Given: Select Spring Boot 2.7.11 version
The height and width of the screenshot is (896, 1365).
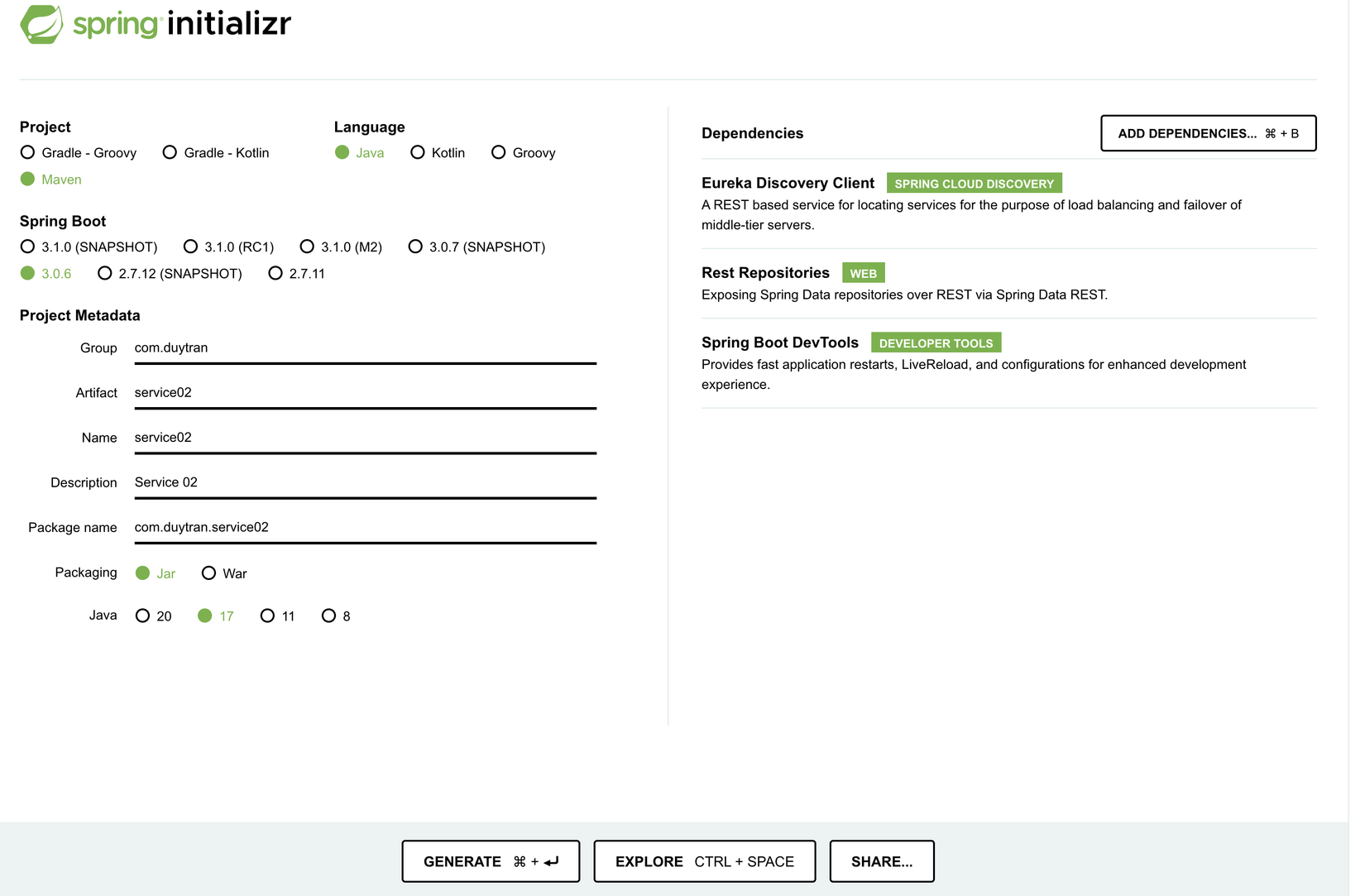Looking at the screenshot, I should 275,273.
